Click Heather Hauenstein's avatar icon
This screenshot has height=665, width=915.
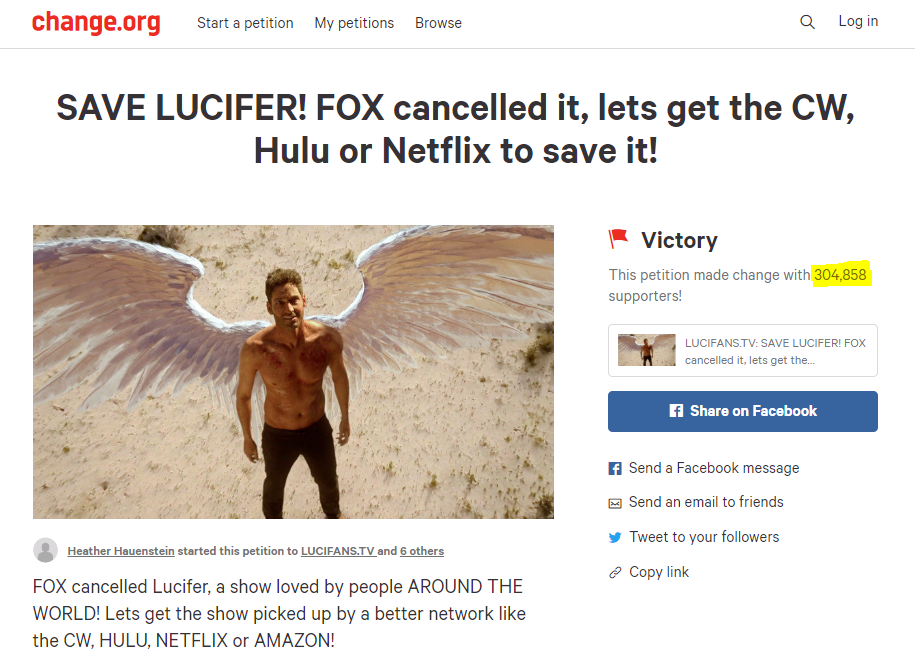(x=46, y=550)
